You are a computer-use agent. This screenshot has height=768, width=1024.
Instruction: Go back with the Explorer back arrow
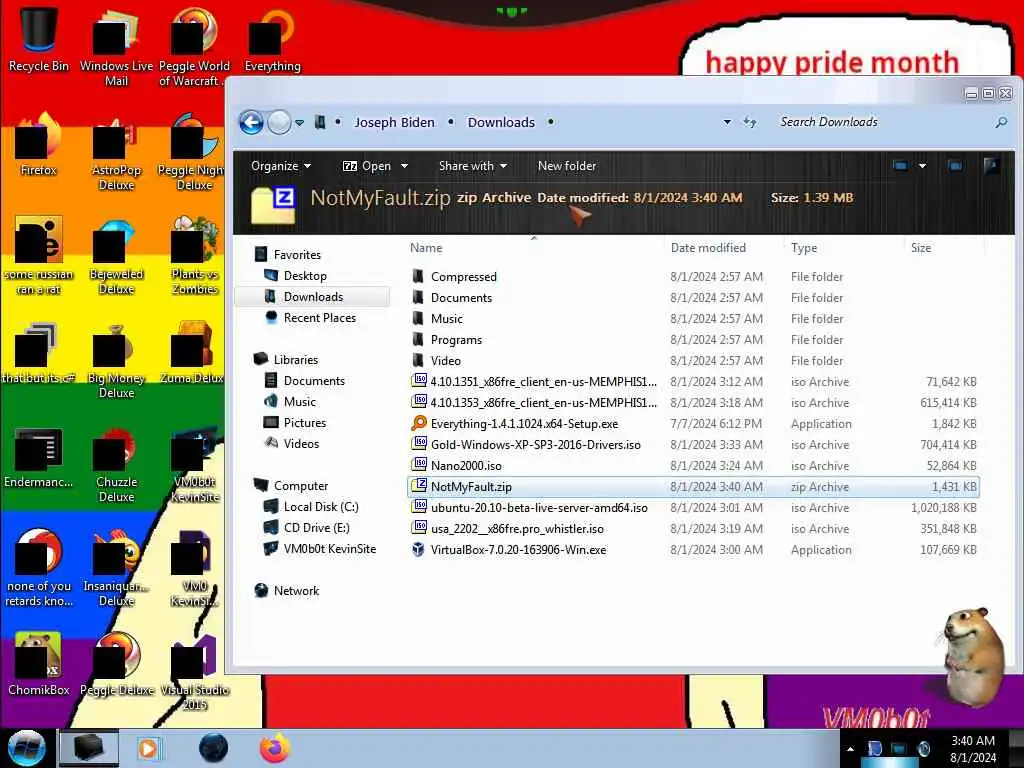click(251, 122)
